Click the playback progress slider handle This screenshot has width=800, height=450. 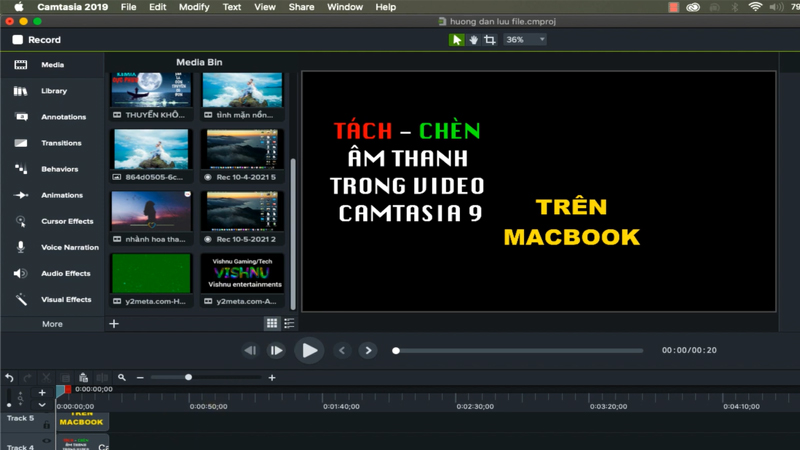[395, 351]
